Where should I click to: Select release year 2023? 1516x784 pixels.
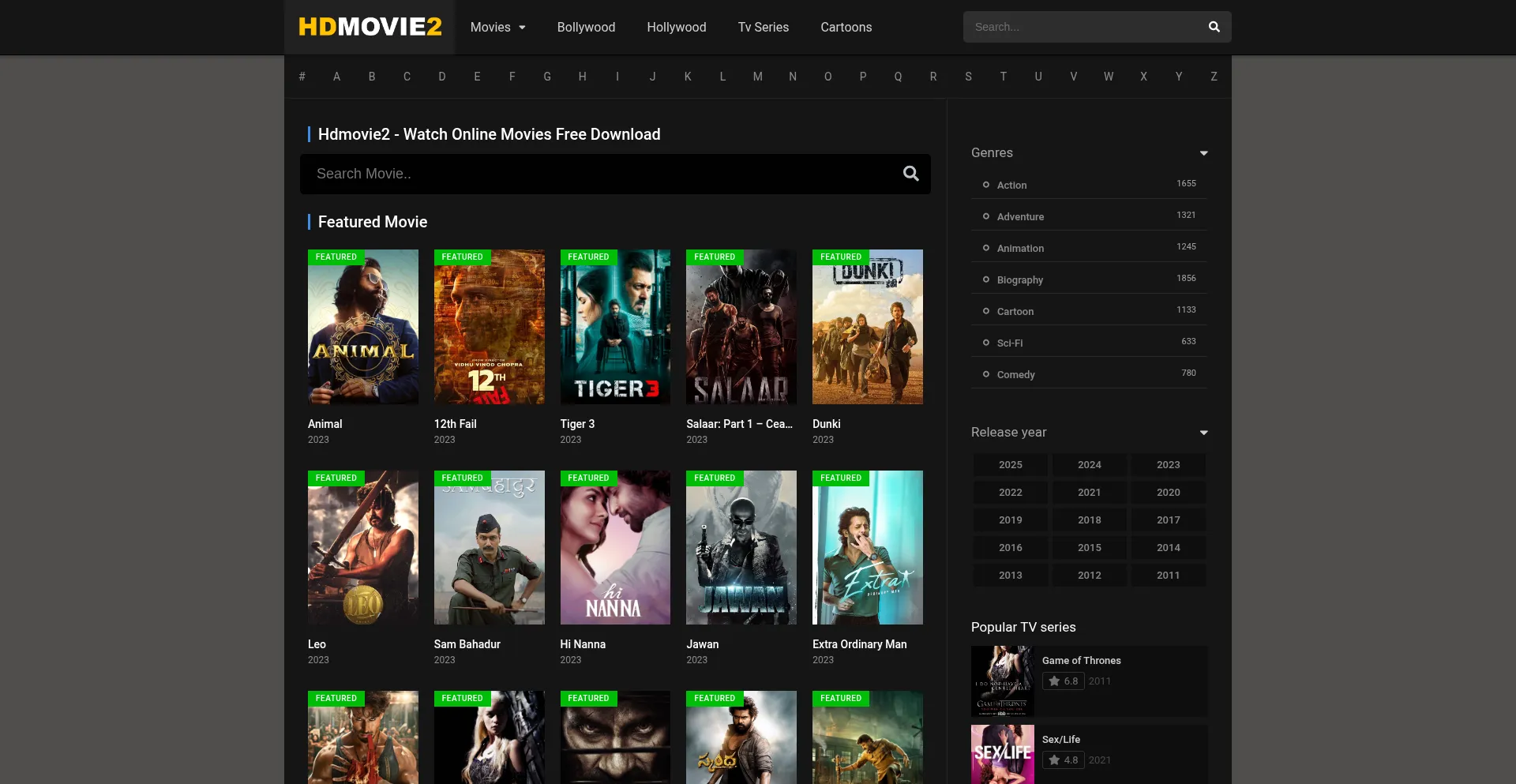click(x=1168, y=464)
